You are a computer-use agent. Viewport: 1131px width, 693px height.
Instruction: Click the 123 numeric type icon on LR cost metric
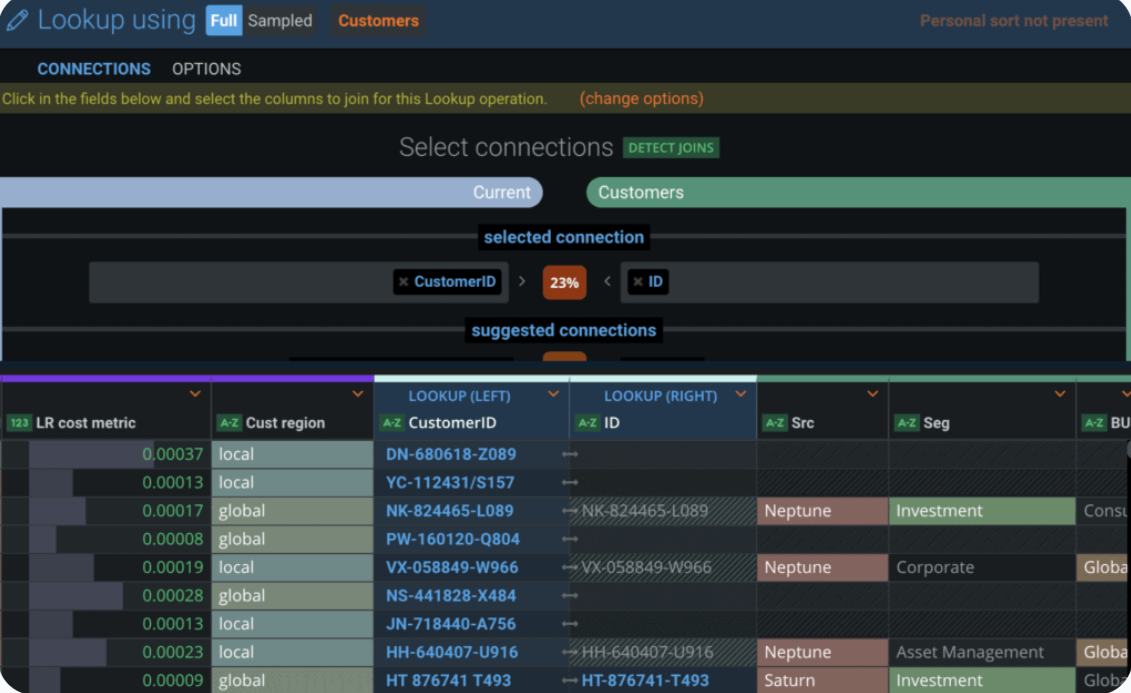tap(19, 423)
